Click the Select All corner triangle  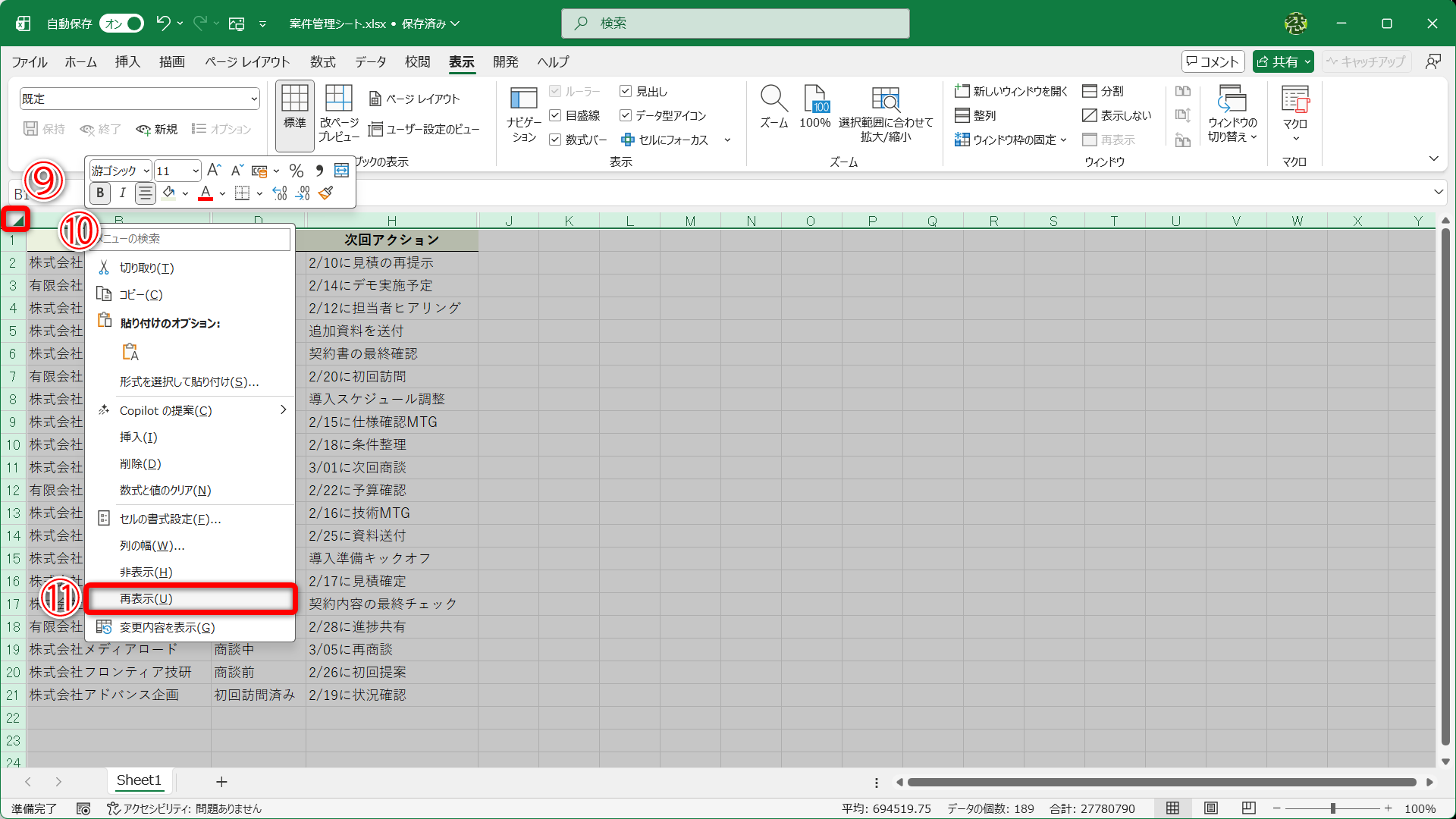pyautogui.click(x=16, y=220)
